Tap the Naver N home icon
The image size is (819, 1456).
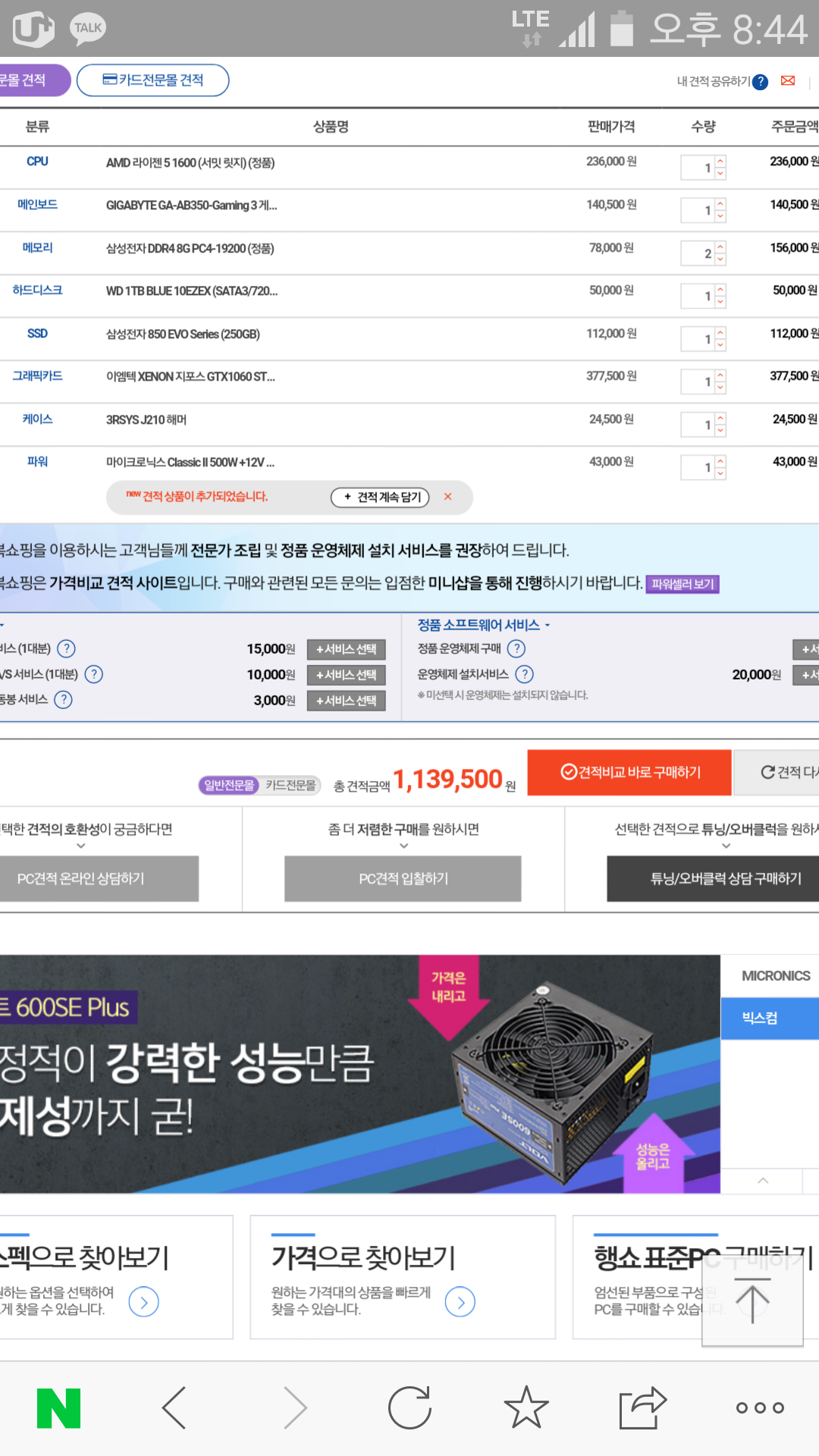pyautogui.click(x=58, y=1408)
